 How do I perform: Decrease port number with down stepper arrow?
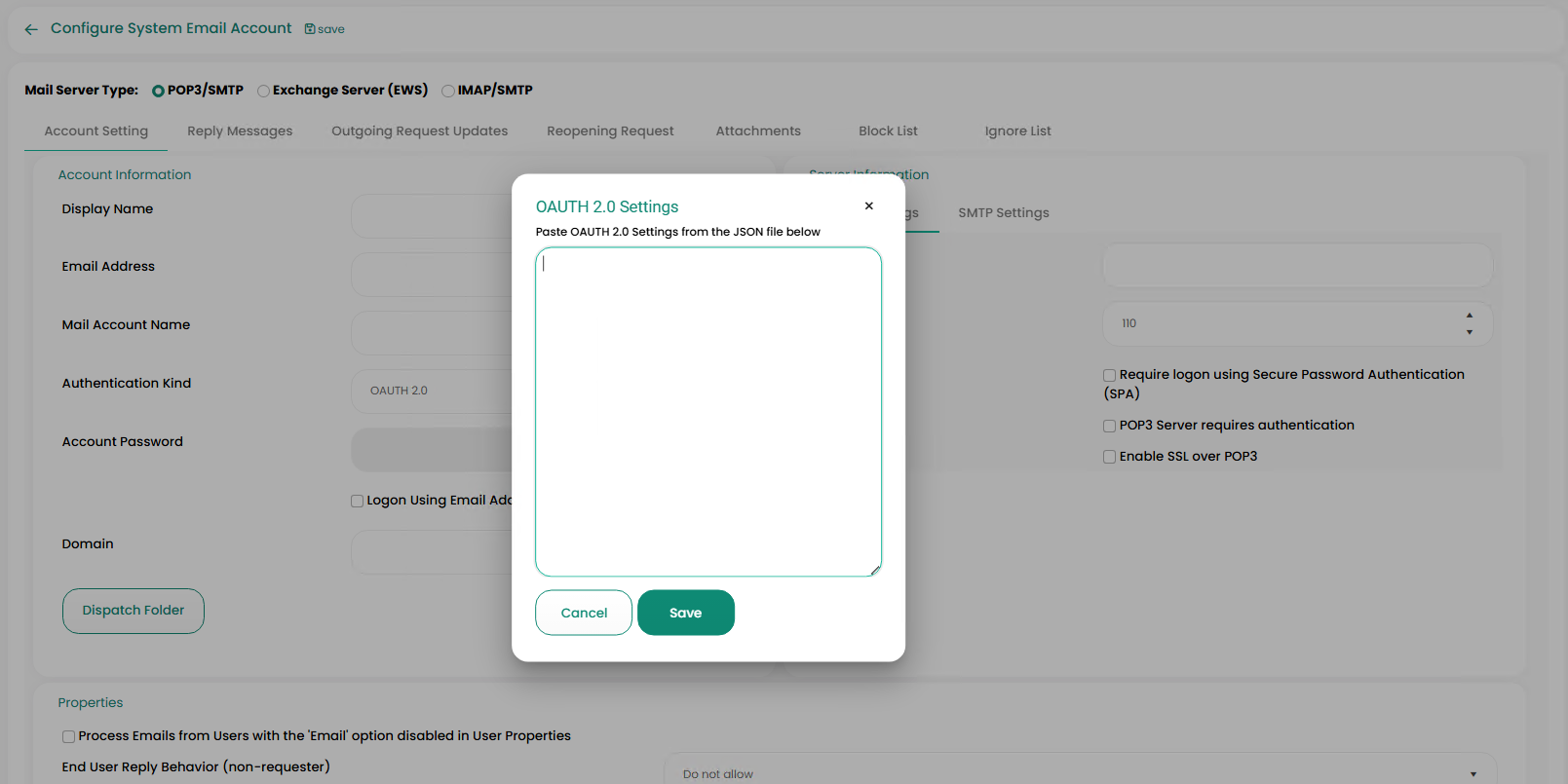point(1469,332)
